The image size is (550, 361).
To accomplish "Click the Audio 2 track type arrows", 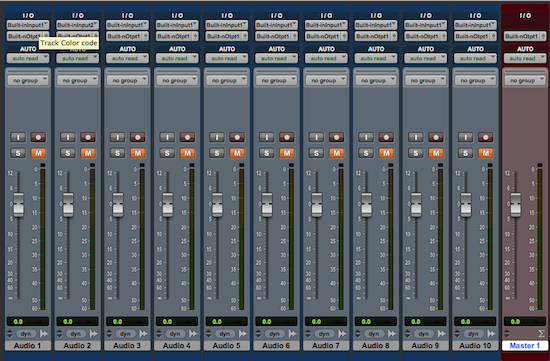I will (60, 334).
